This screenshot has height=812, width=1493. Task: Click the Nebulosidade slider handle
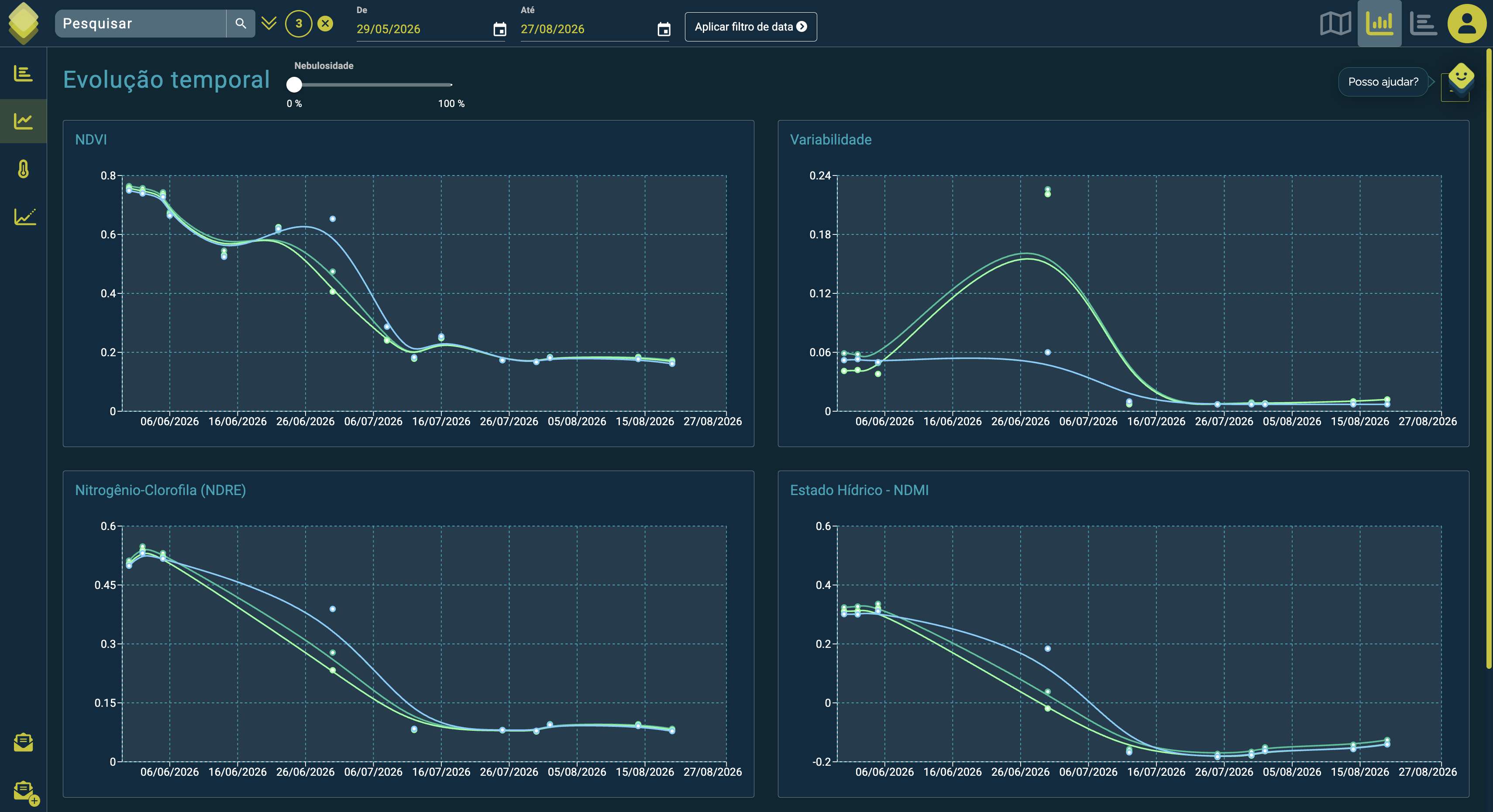pyautogui.click(x=294, y=85)
